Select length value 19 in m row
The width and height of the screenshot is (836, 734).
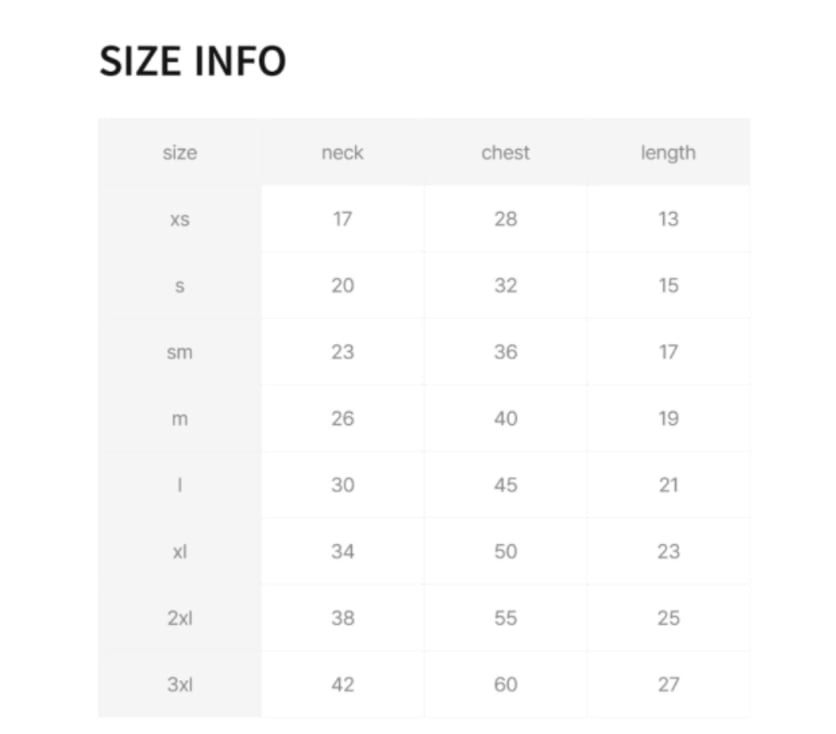coord(668,418)
